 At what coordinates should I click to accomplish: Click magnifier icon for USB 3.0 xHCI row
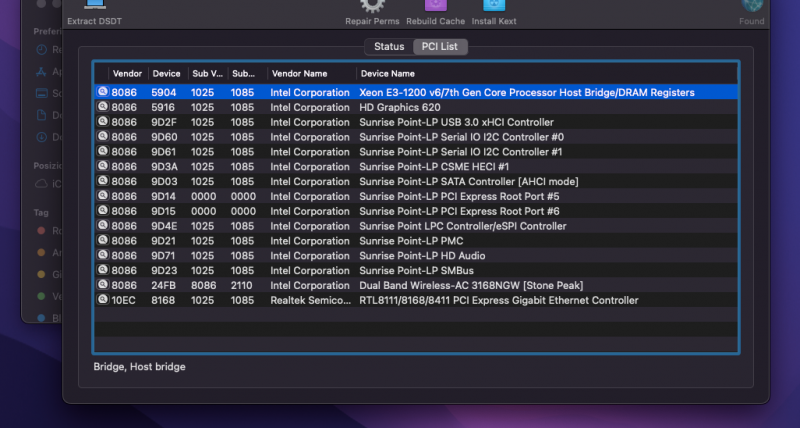103,121
